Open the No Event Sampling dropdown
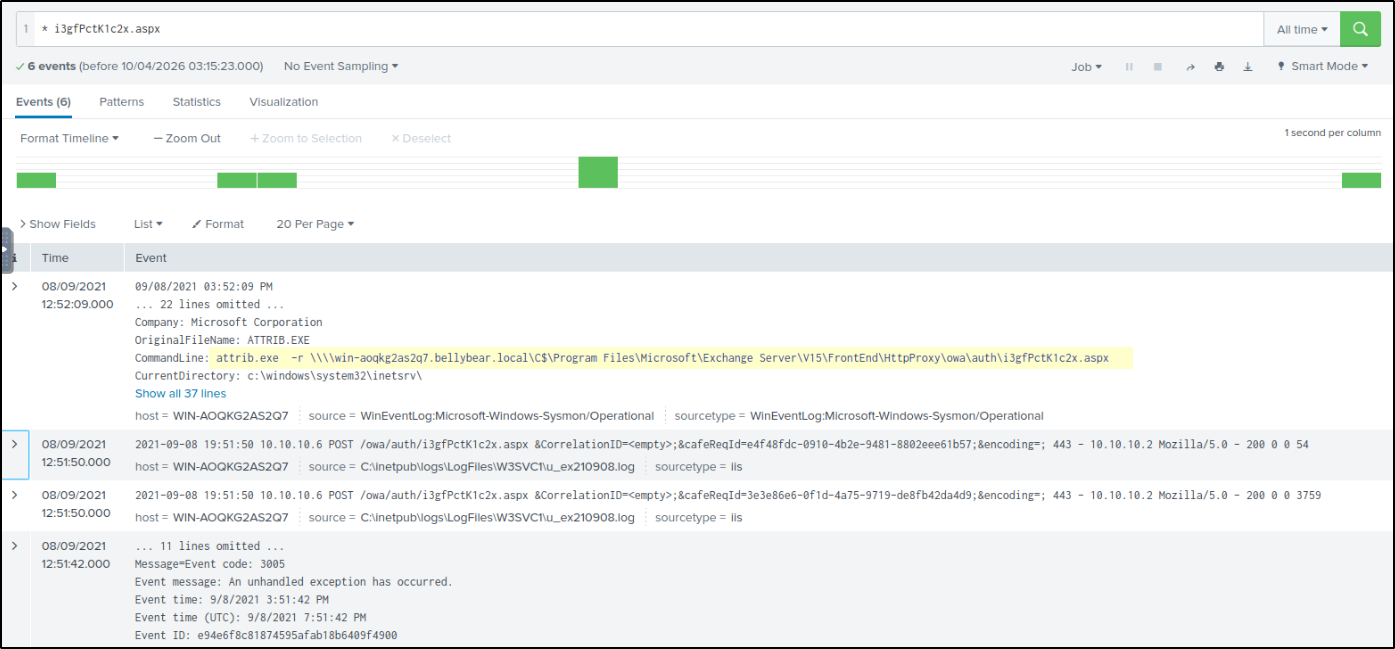This screenshot has width=1395, height=649. tap(340, 67)
